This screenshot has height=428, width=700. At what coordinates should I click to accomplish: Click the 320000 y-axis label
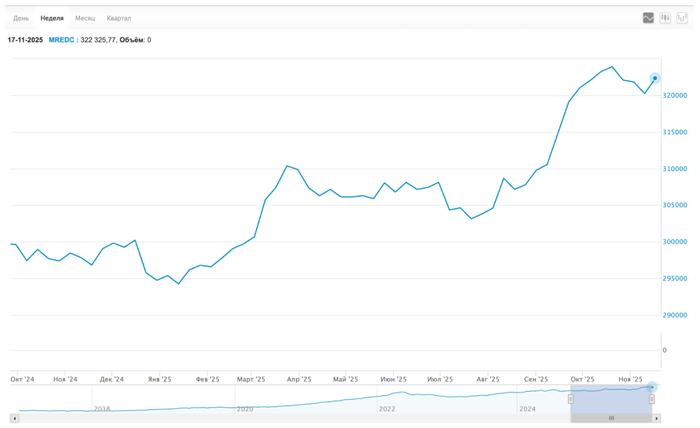(x=678, y=96)
